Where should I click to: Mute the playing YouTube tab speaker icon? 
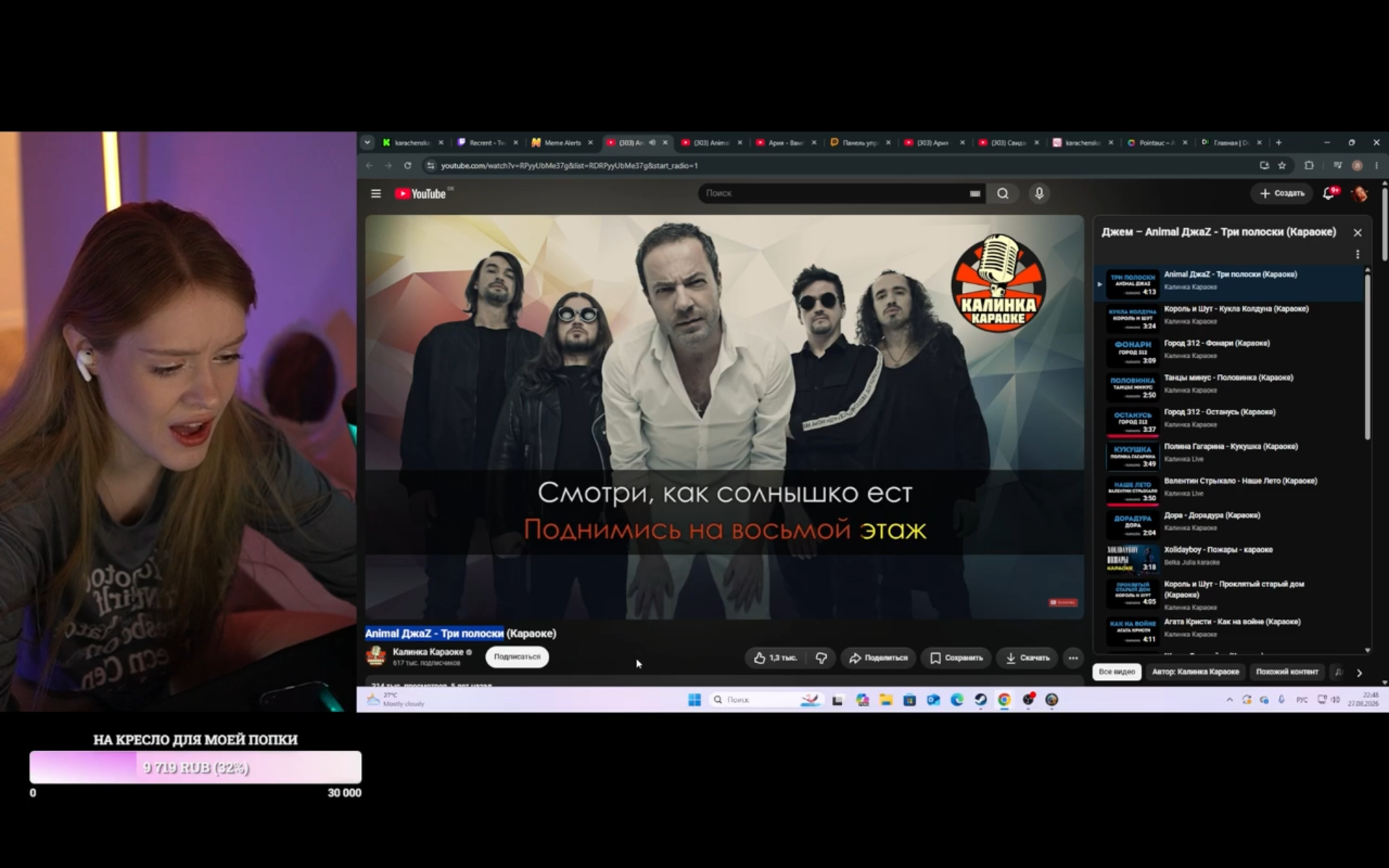652,142
